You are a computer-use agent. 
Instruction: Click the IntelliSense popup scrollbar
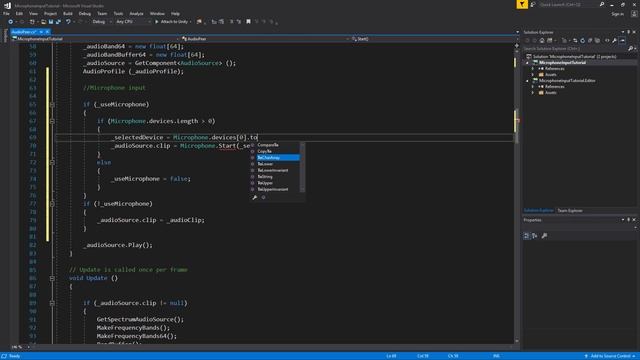tap(302, 167)
